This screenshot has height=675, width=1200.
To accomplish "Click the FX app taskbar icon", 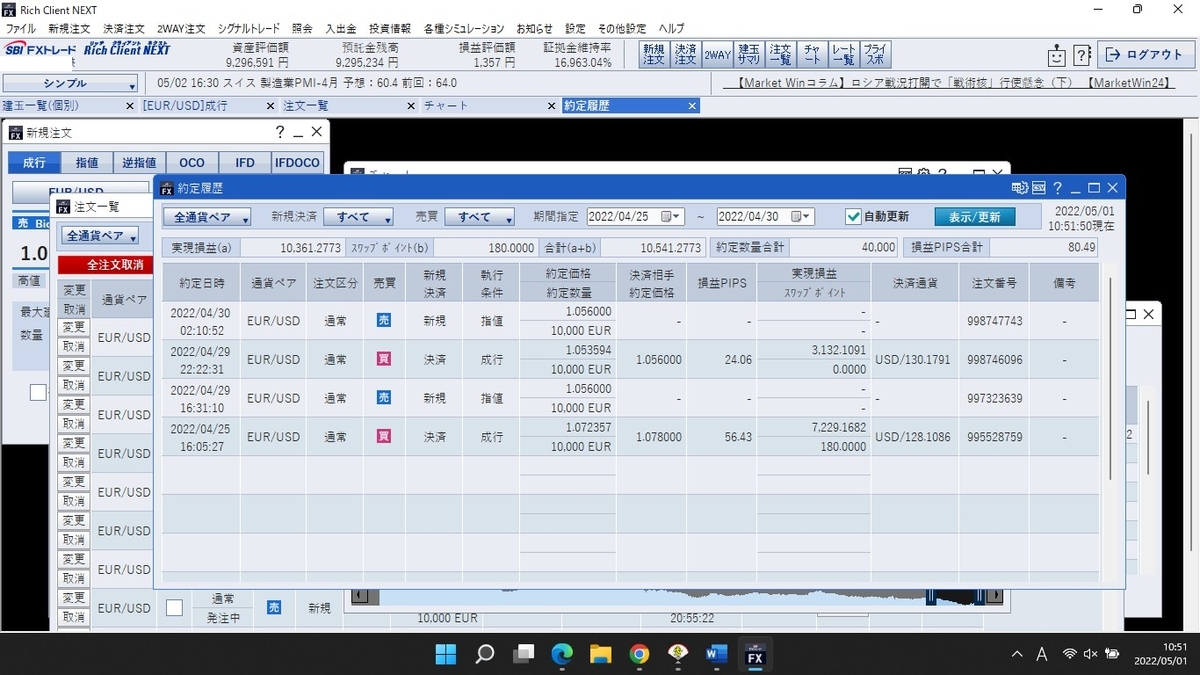I will (x=756, y=655).
